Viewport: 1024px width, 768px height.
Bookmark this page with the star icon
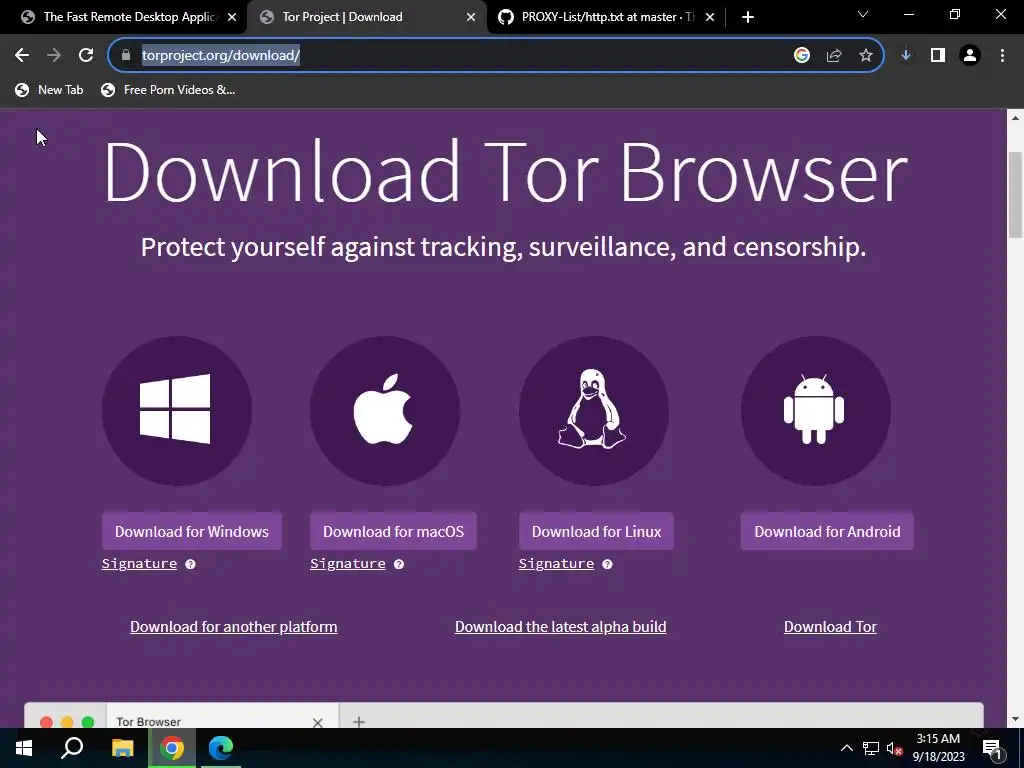pyautogui.click(x=866, y=56)
